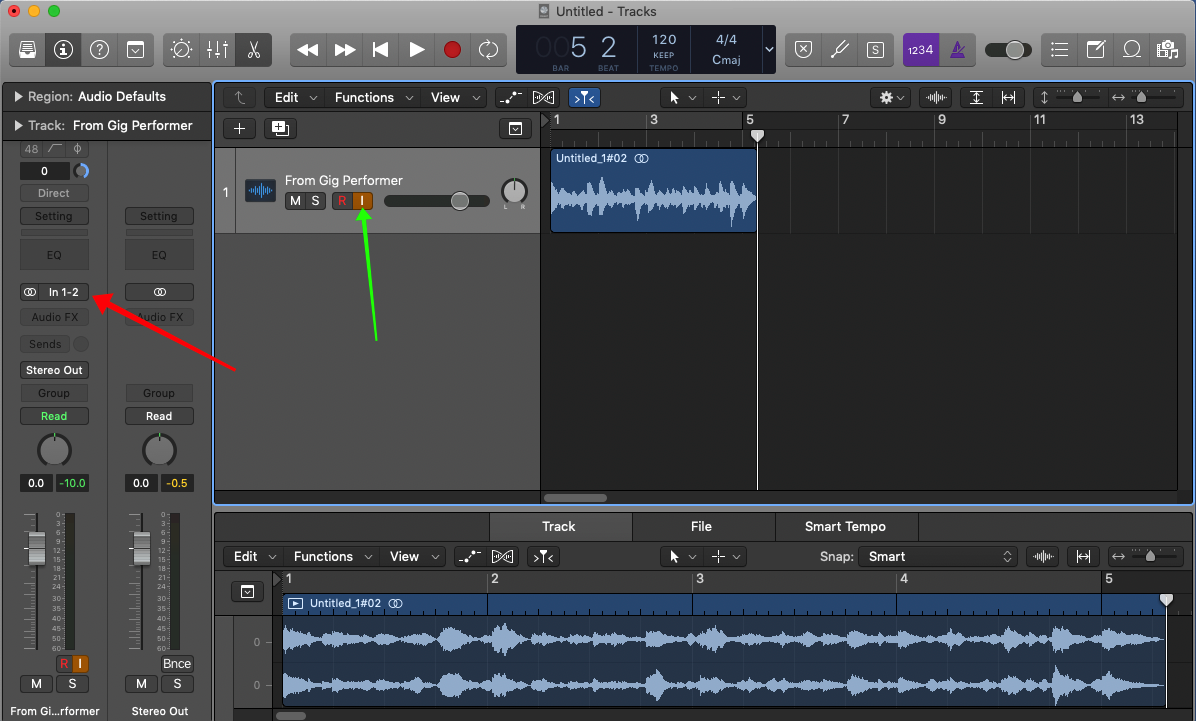Viewport: 1196px width, 721px height.
Task: Open the List Editors icon
Action: point(1059,50)
